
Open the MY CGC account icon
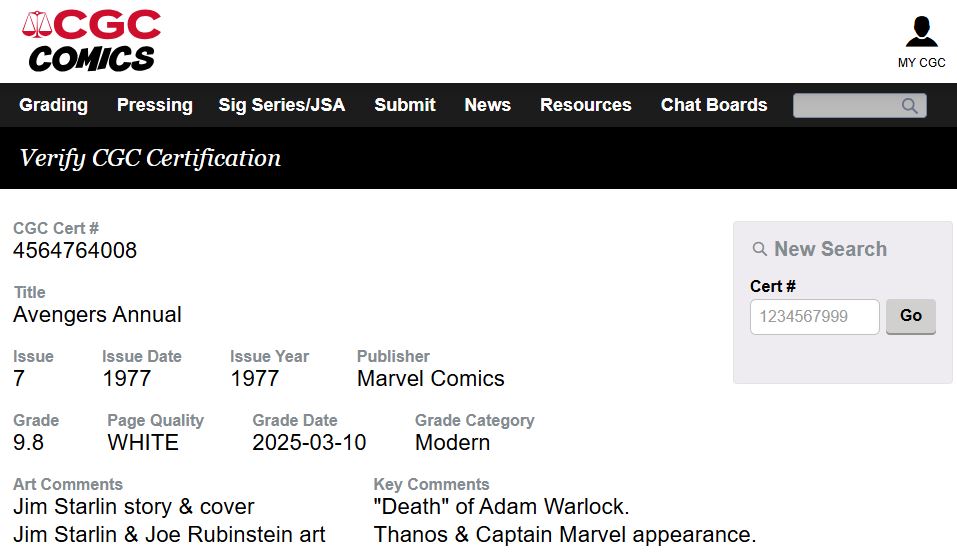[921, 32]
